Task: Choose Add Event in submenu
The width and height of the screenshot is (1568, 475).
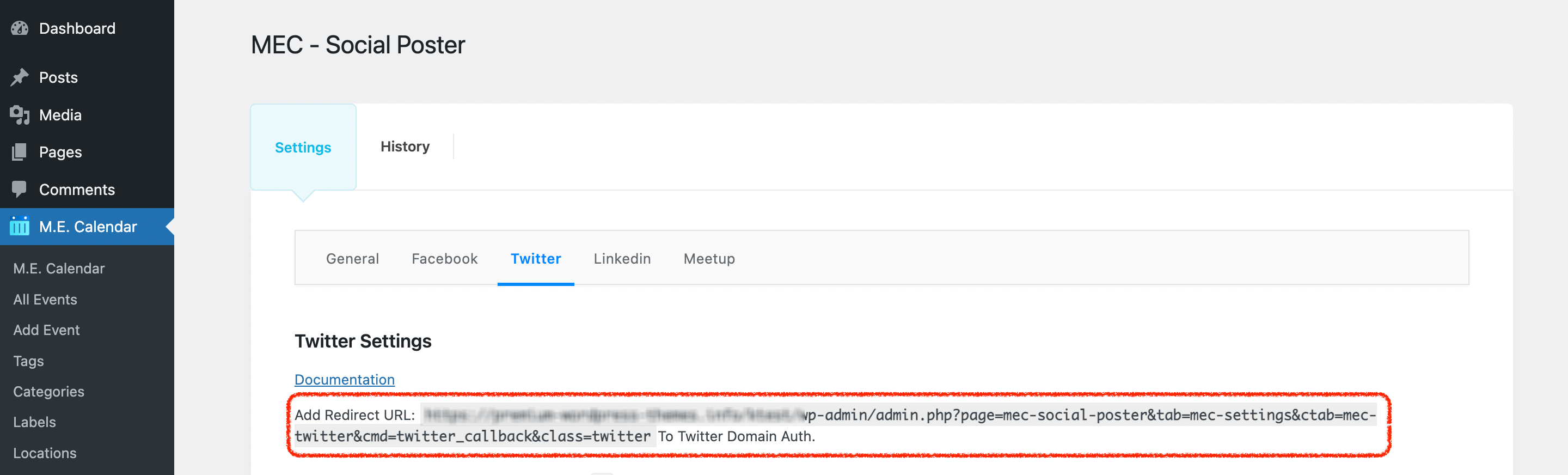Action: [46, 330]
